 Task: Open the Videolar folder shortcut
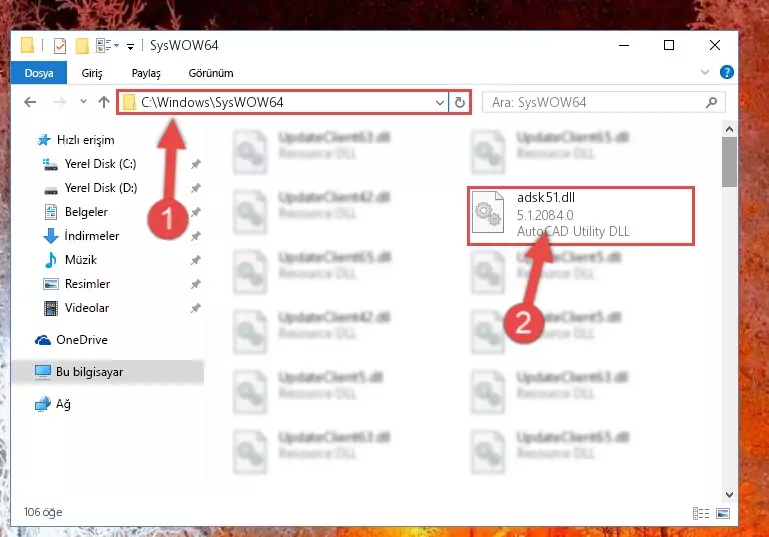tap(87, 308)
